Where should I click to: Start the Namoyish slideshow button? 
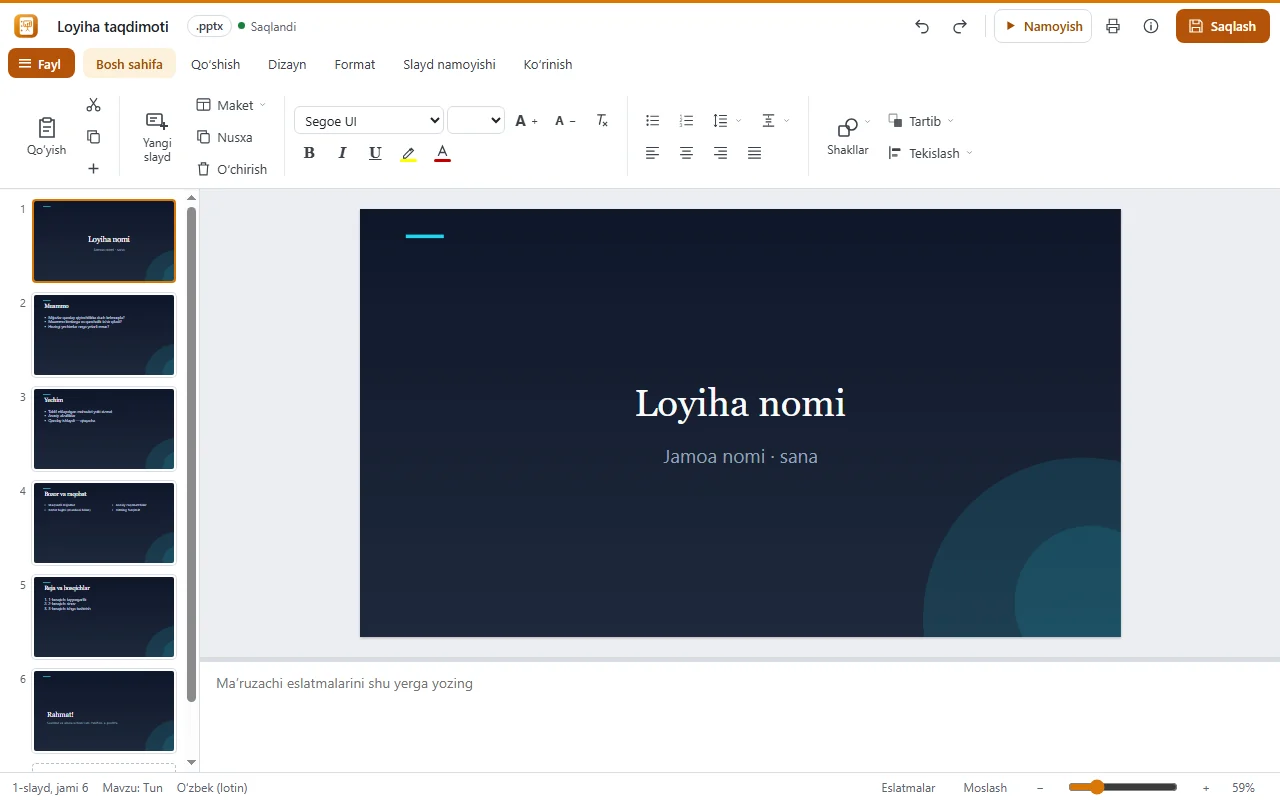tap(1043, 27)
